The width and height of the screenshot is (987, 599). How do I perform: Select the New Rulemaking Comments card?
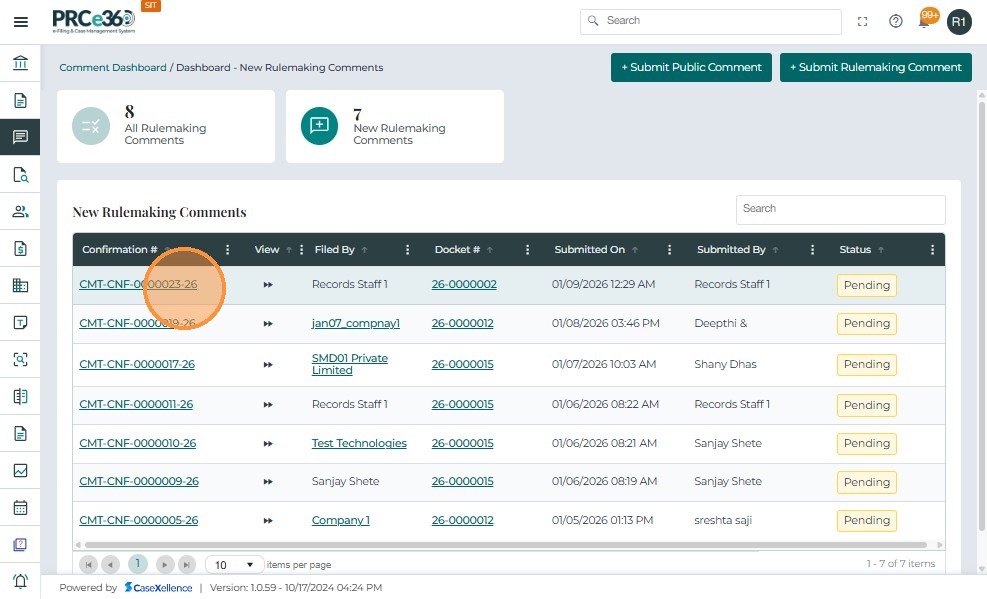394,127
